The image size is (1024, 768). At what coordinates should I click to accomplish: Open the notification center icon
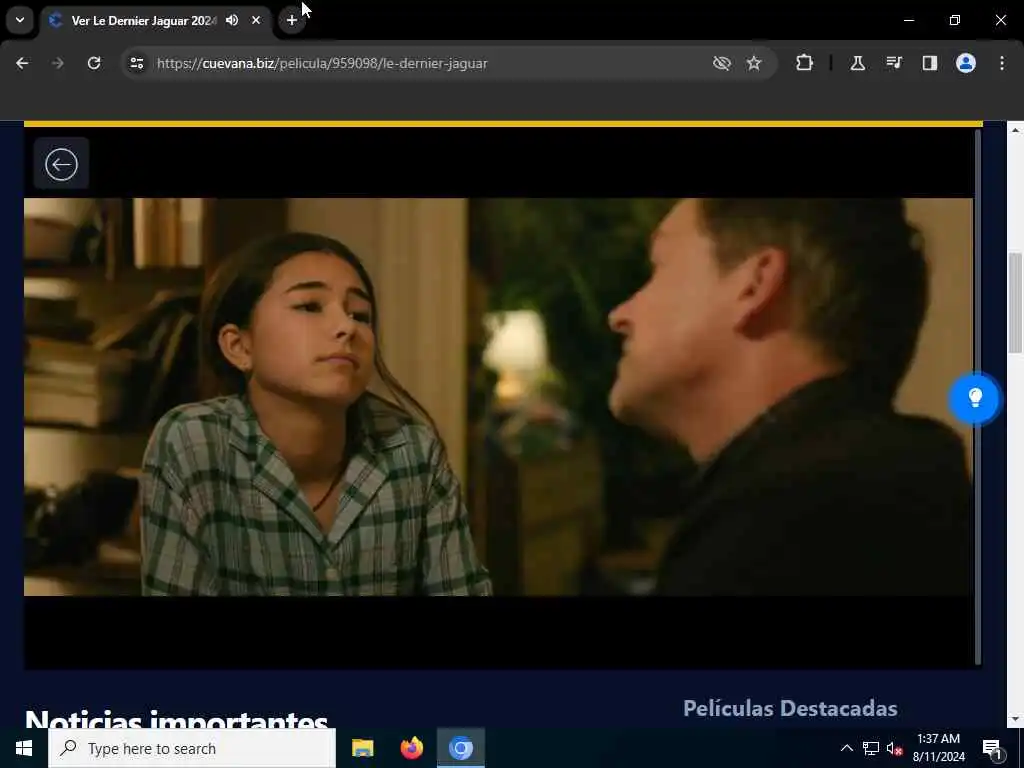[x=992, y=748]
